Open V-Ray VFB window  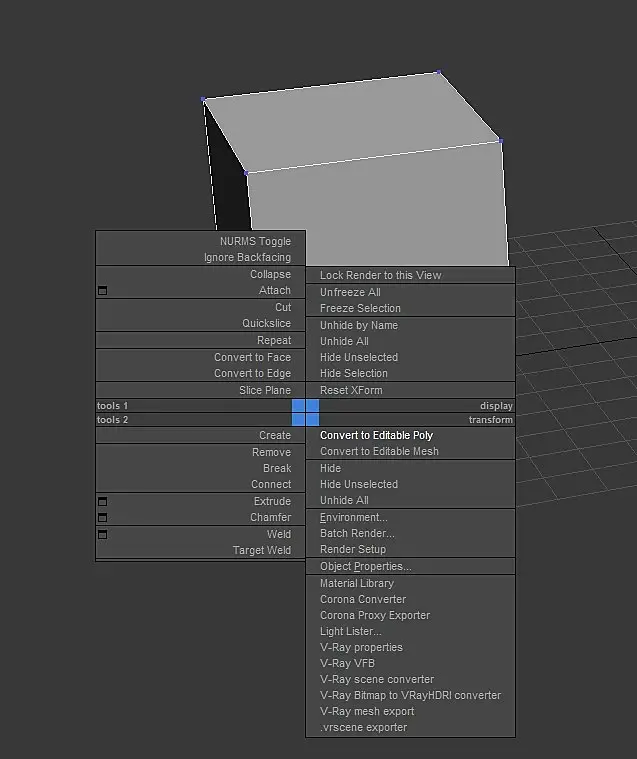coord(347,663)
